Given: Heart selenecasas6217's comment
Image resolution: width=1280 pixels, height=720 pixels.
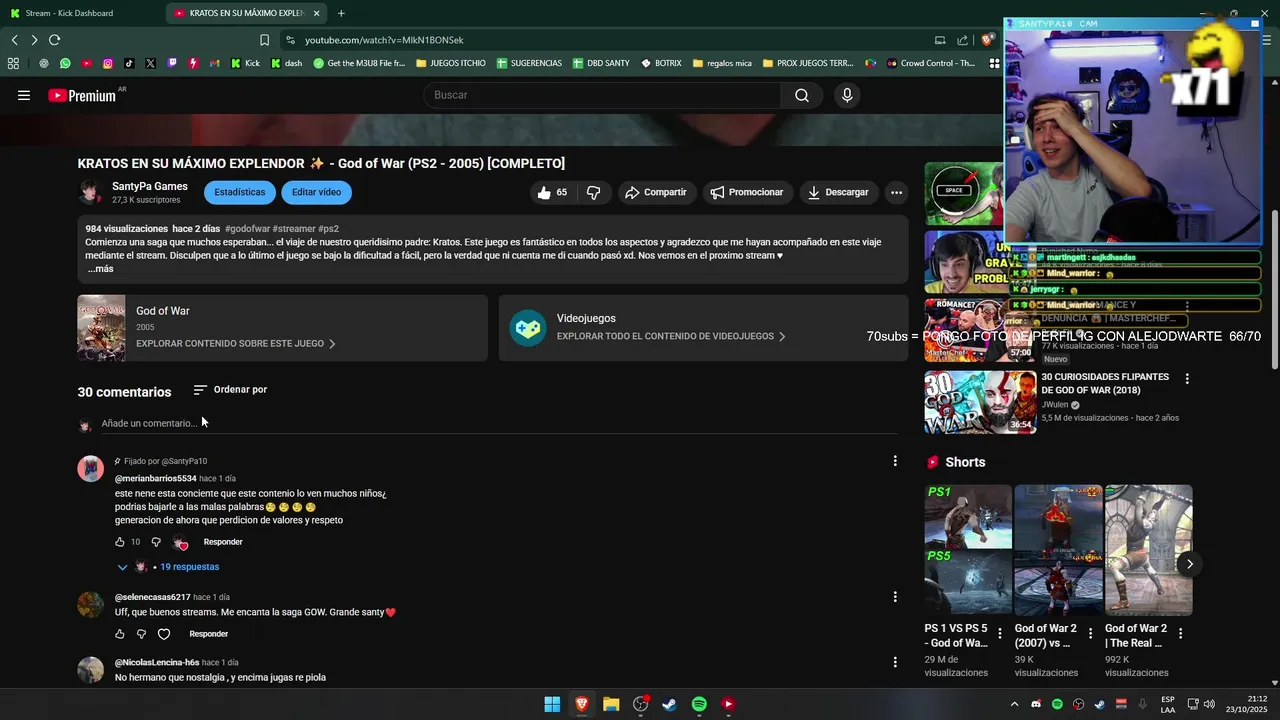Looking at the screenshot, I should point(164,634).
